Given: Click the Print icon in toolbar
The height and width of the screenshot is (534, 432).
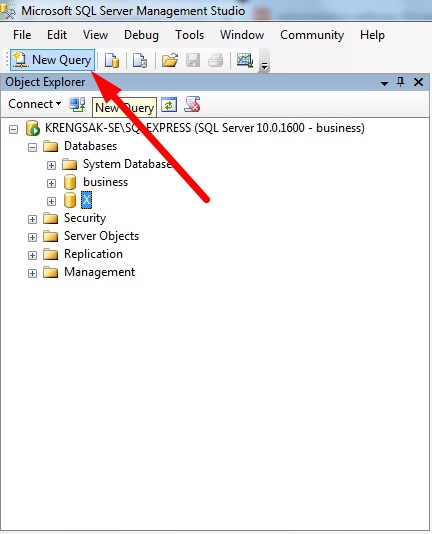Looking at the screenshot, I should [215, 61].
